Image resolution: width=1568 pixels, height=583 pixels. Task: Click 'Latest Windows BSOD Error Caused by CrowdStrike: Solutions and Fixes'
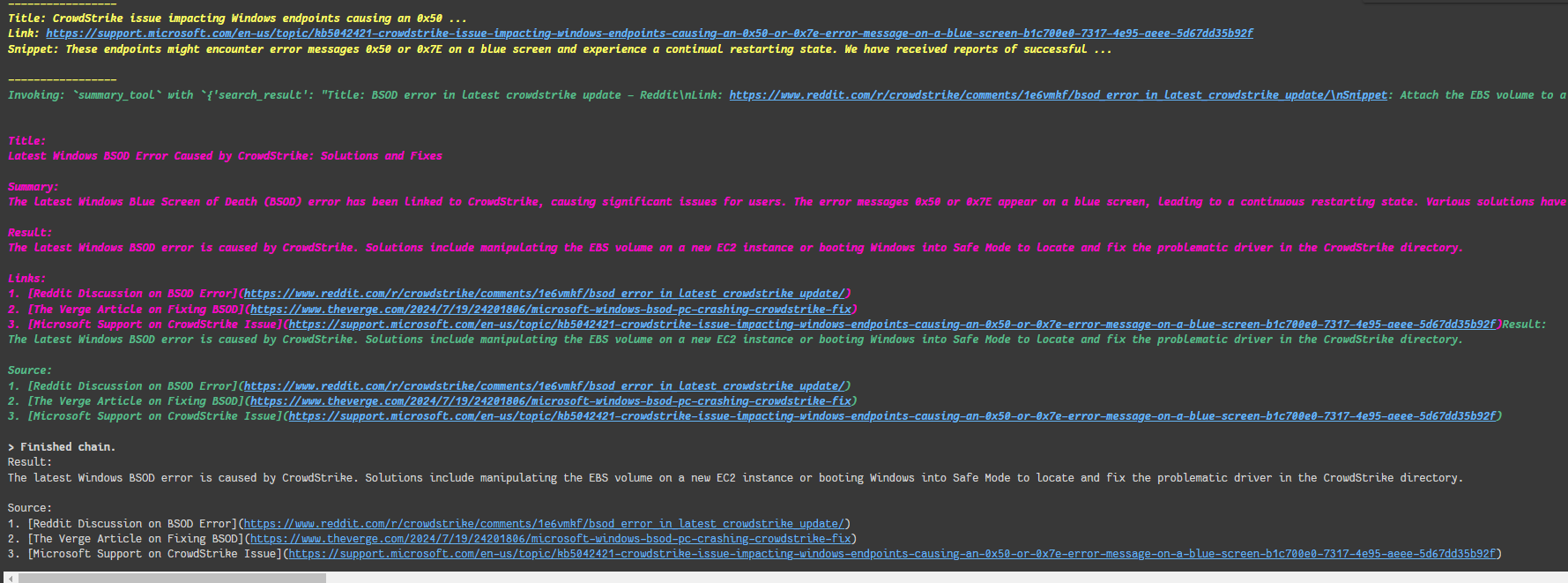click(225, 156)
